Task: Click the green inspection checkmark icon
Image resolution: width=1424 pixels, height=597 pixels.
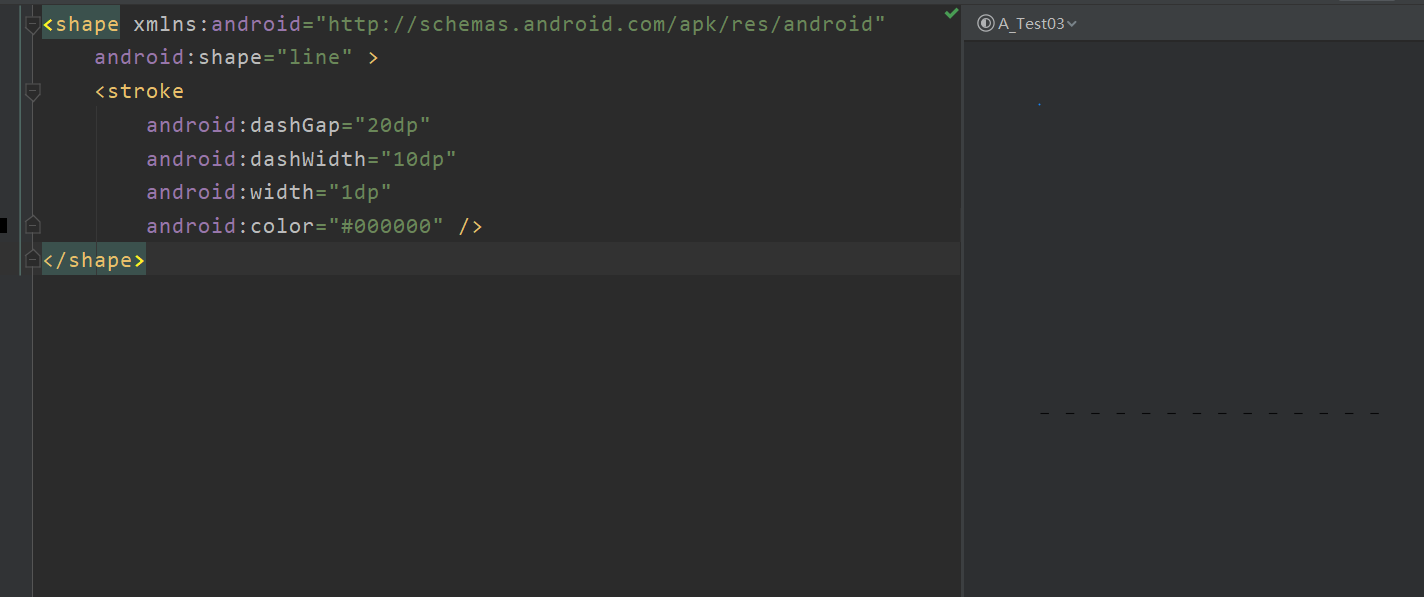Action: (x=951, y=14)
